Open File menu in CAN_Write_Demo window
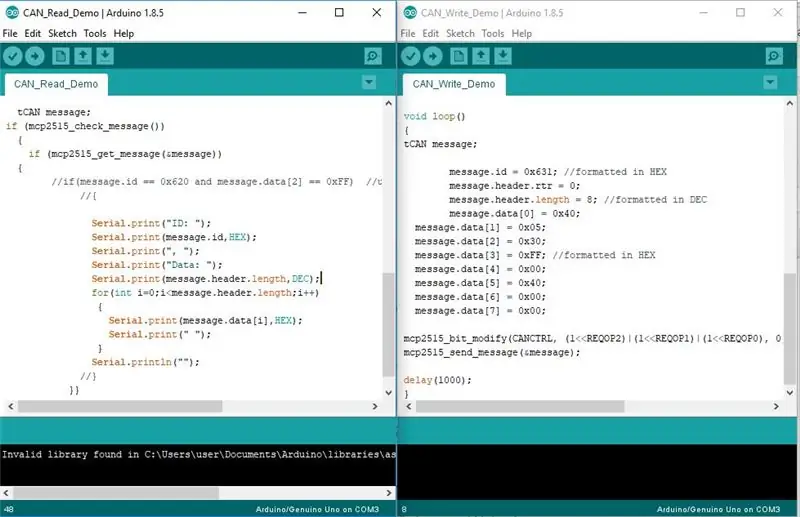The width and height of the screenshot is (800, 517). pyautogui.click(x=408, y=34)
